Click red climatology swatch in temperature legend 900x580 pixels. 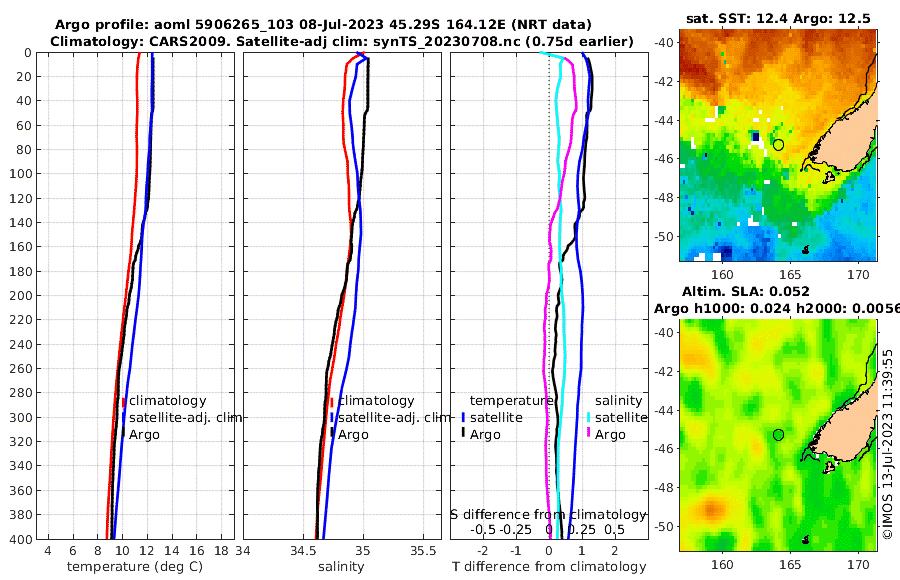point(123,402)
